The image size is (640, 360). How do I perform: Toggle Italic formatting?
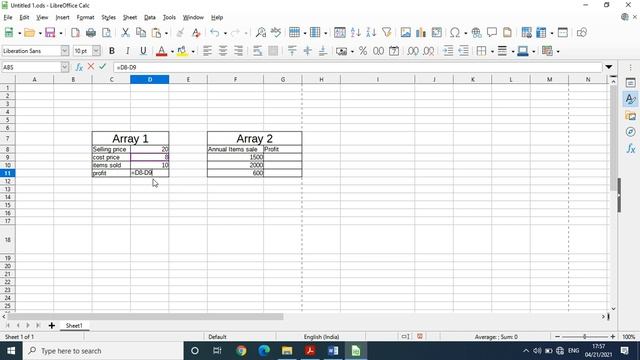click(x=127, y=51)
